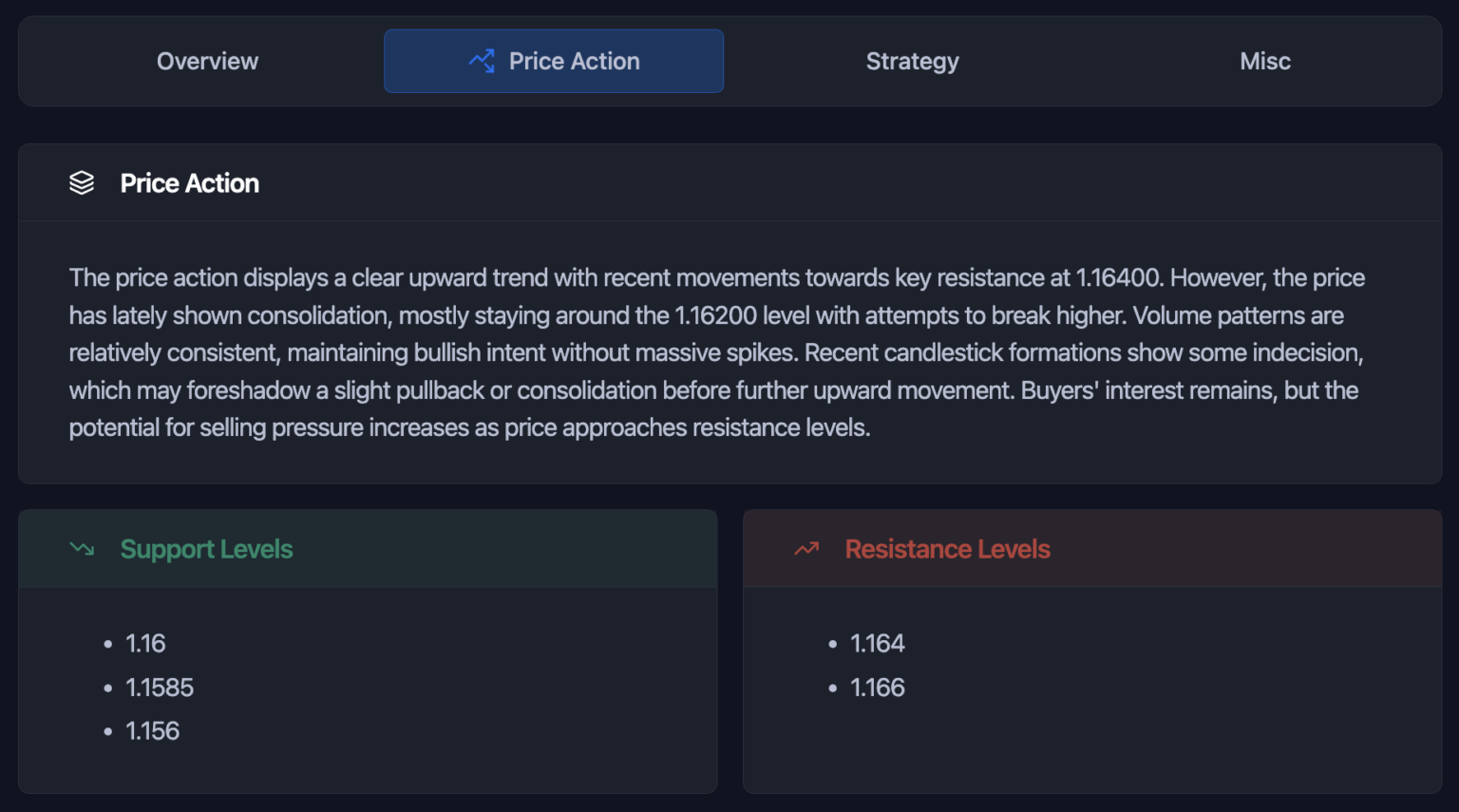Open the Strategy tab
The width and height of the screenshot is (1459, 812).
912,61
